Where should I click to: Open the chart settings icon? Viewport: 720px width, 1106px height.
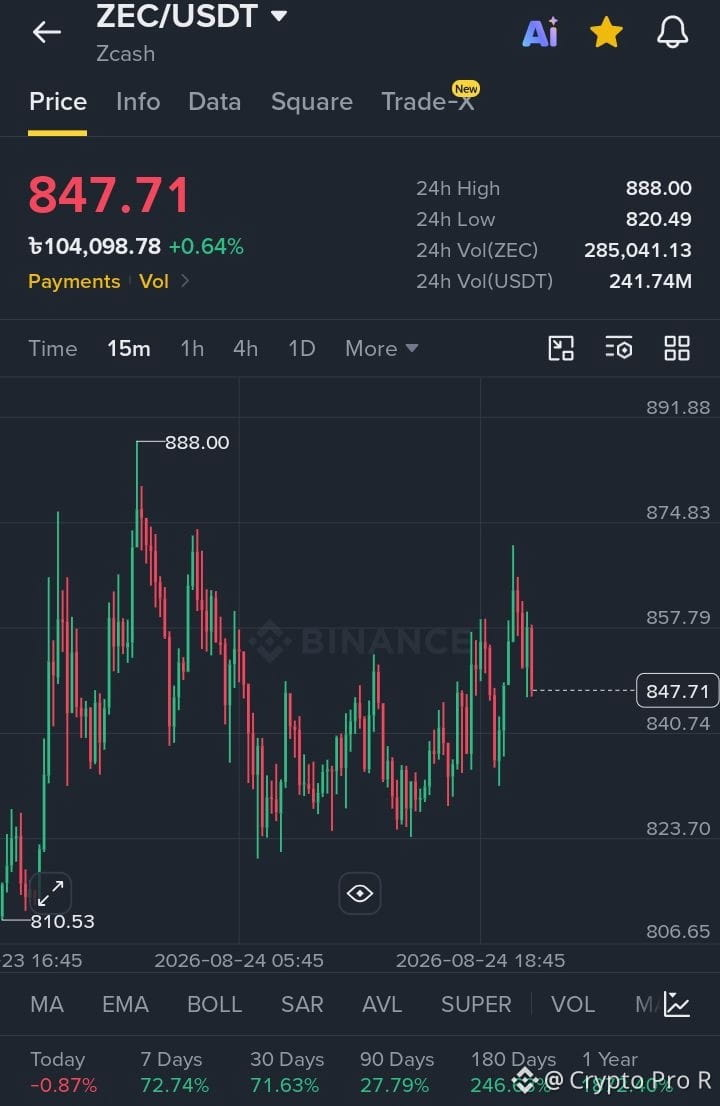point(618,348)
